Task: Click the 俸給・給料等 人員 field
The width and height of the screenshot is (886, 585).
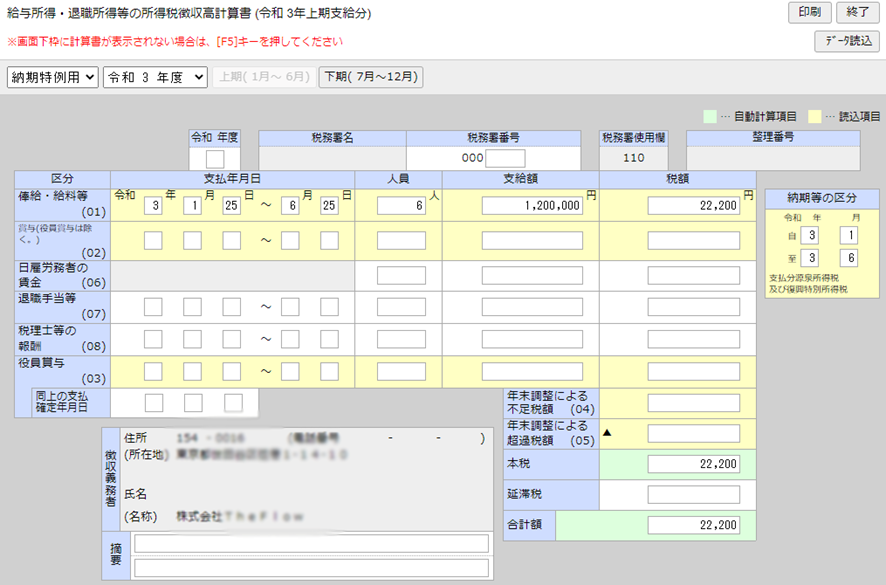Action: point(401,205)
